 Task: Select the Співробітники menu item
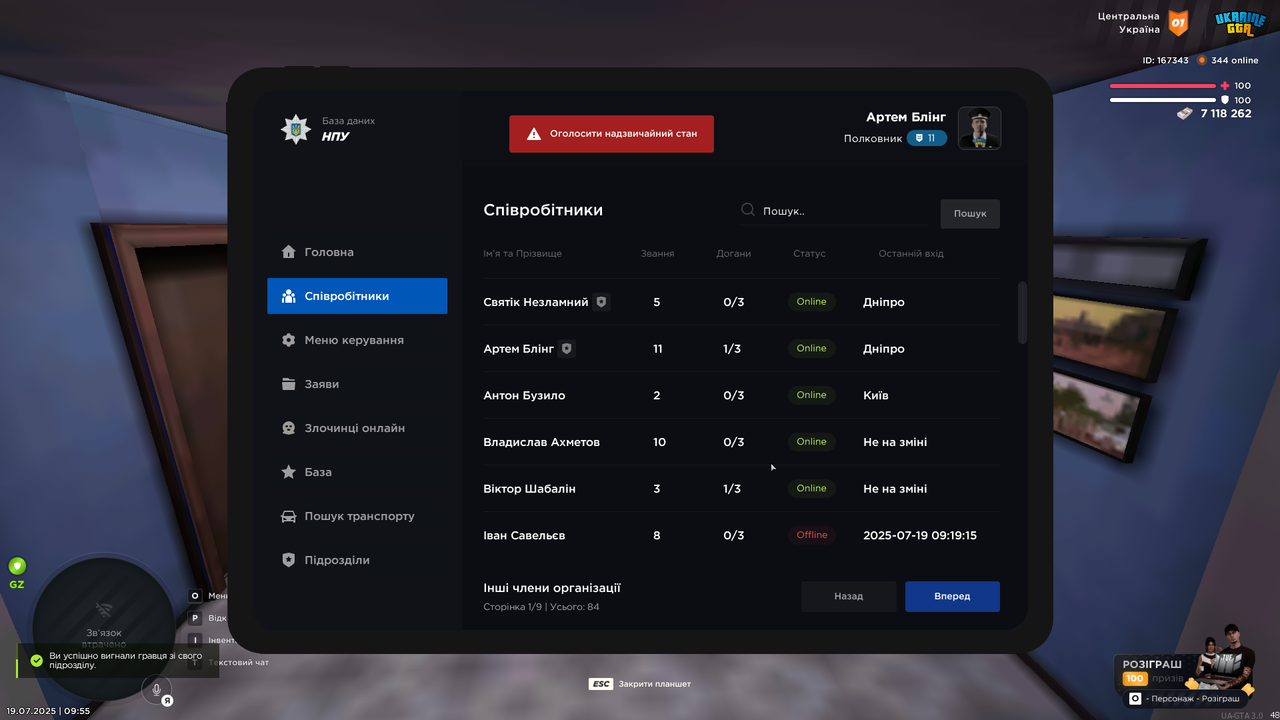[x=357, y=296]
